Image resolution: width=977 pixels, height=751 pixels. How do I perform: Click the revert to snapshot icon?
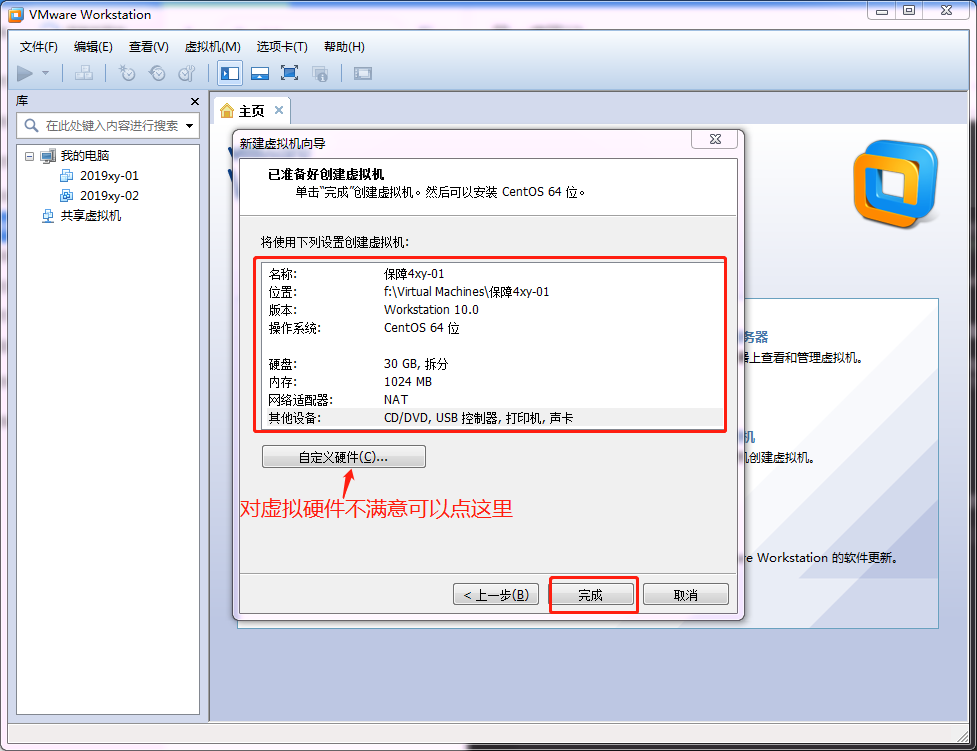[x=157, y=74]
